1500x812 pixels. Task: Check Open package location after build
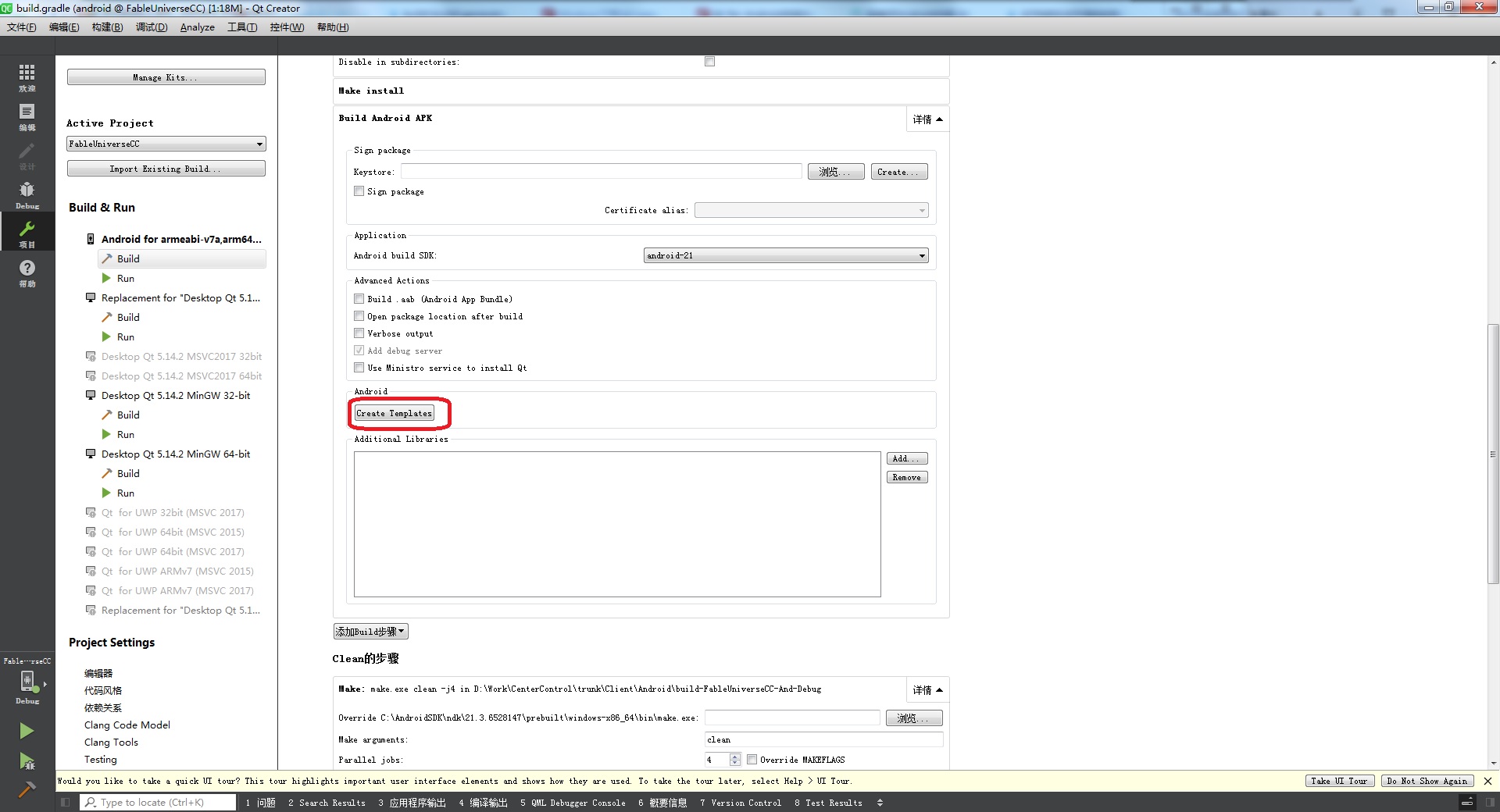(x=359, y=316)
